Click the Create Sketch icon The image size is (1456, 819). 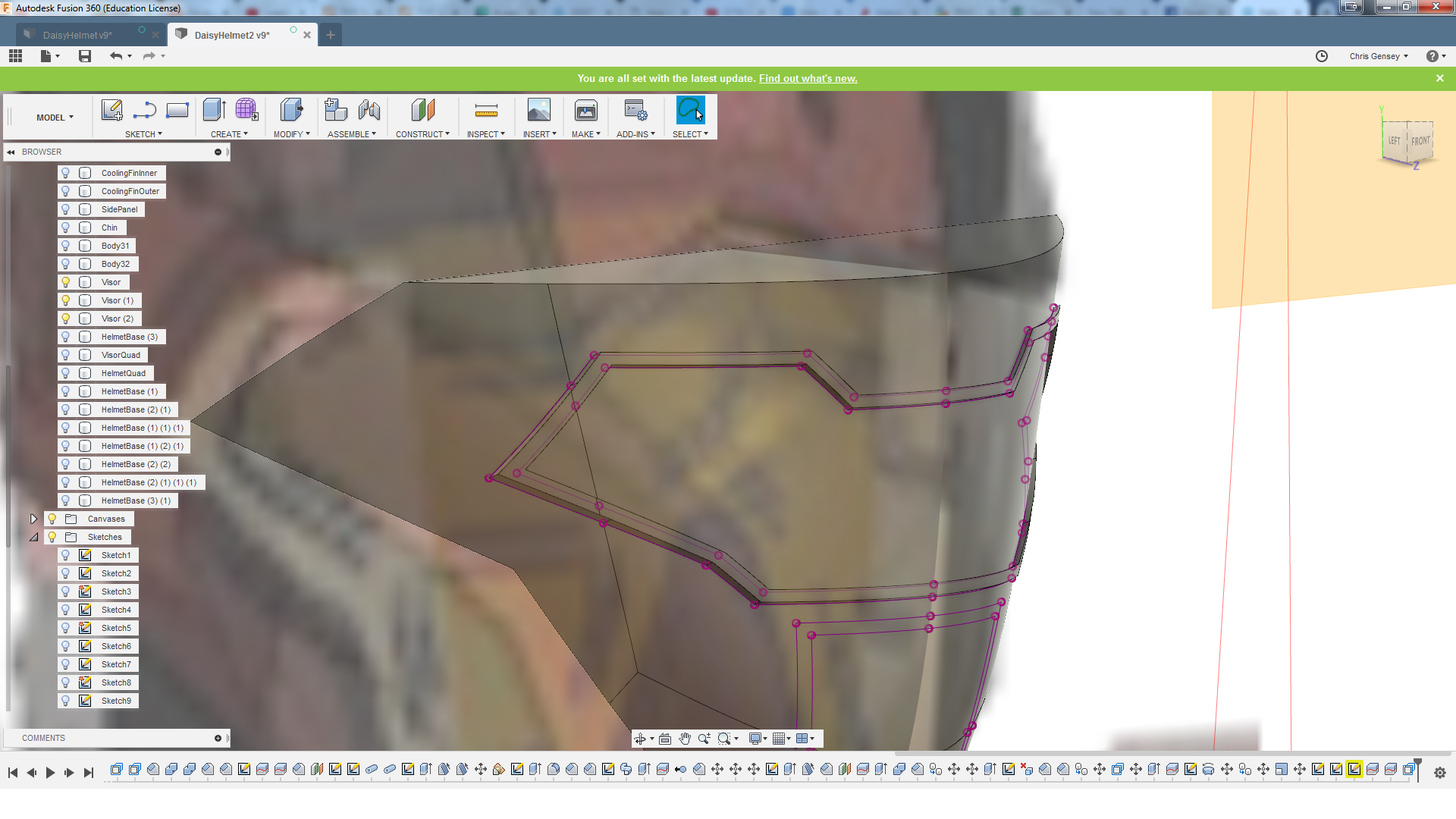[111, 111]
